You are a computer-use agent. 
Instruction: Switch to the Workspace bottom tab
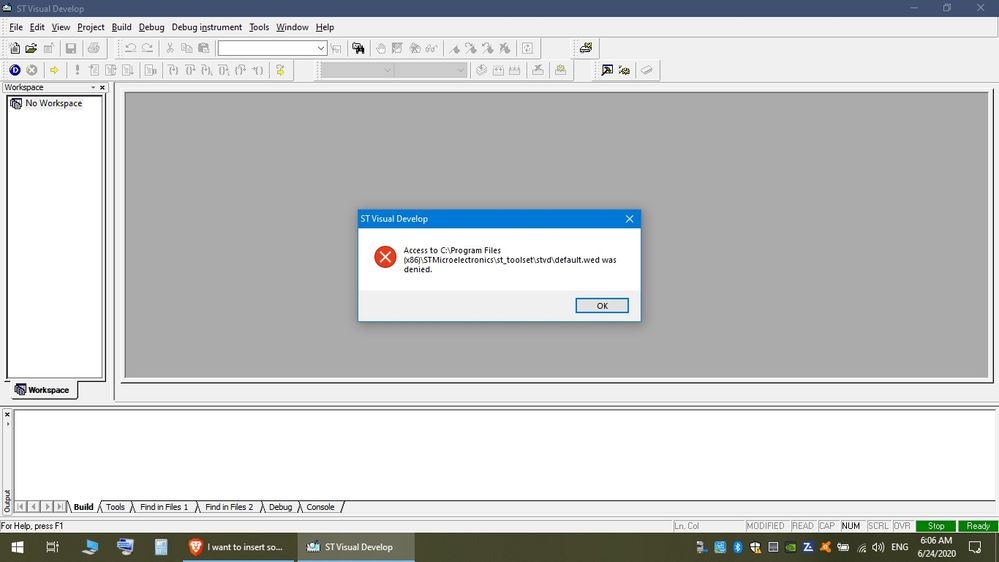click(43, 390)
